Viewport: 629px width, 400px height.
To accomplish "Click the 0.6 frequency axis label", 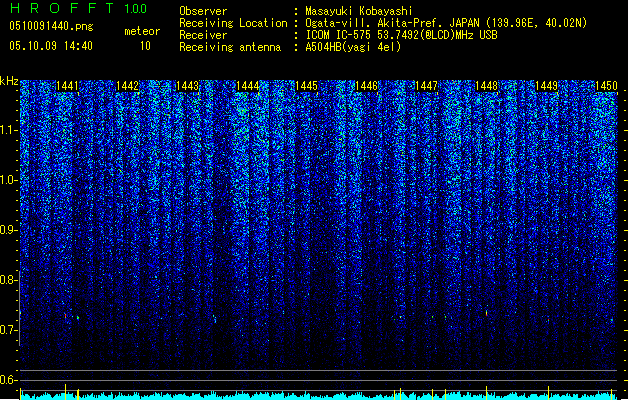I will point(7,380).
